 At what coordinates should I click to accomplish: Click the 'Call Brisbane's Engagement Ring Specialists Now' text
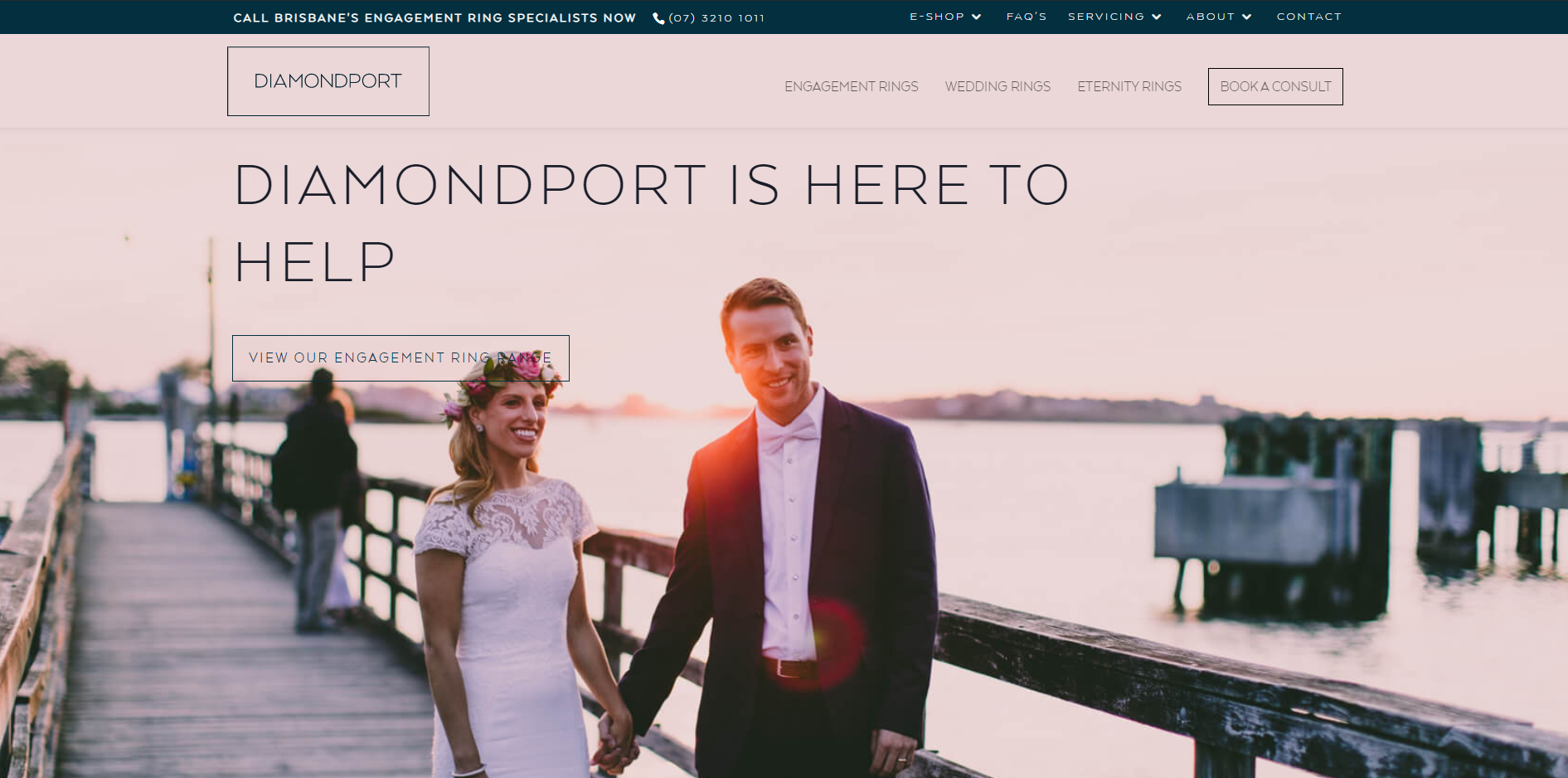(434, 18)
